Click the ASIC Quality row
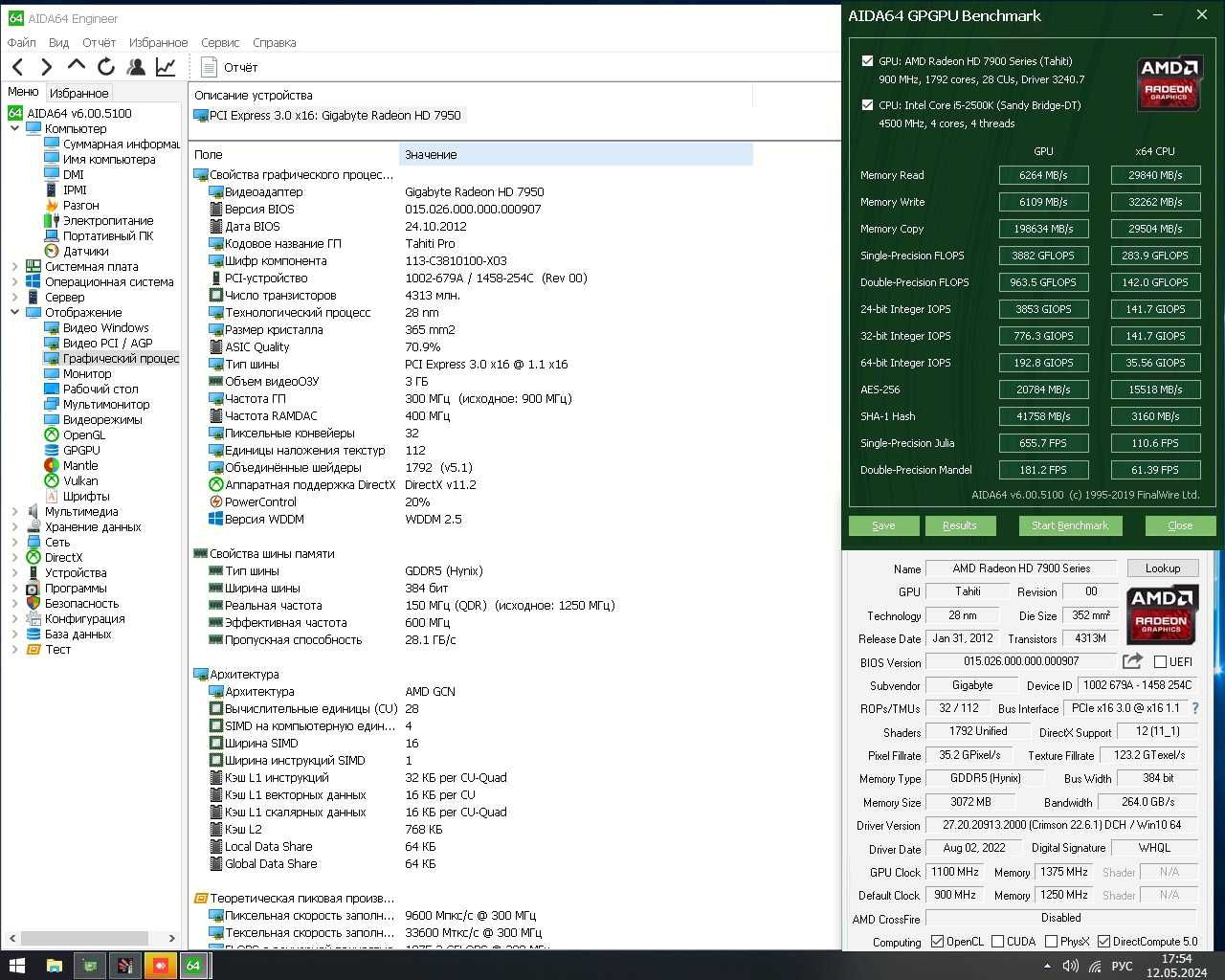 click(471, 346)
